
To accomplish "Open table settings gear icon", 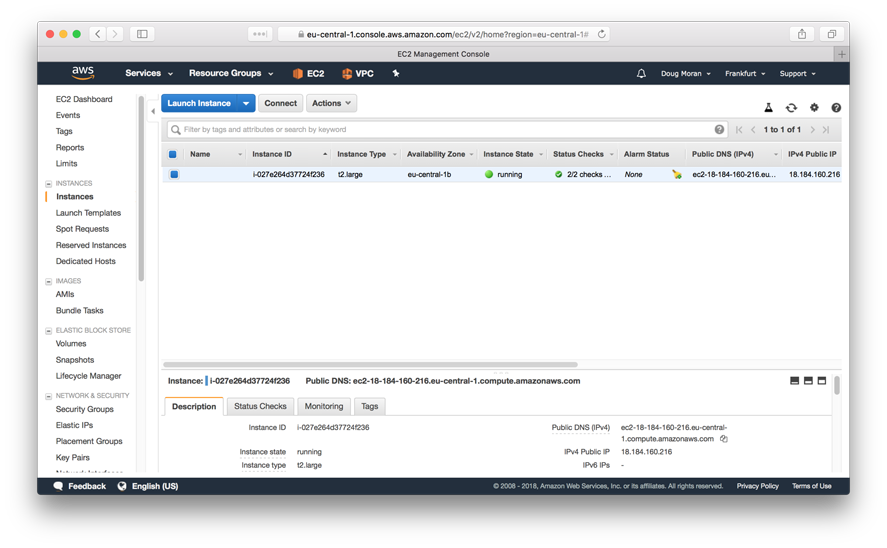I will point(814,107).
